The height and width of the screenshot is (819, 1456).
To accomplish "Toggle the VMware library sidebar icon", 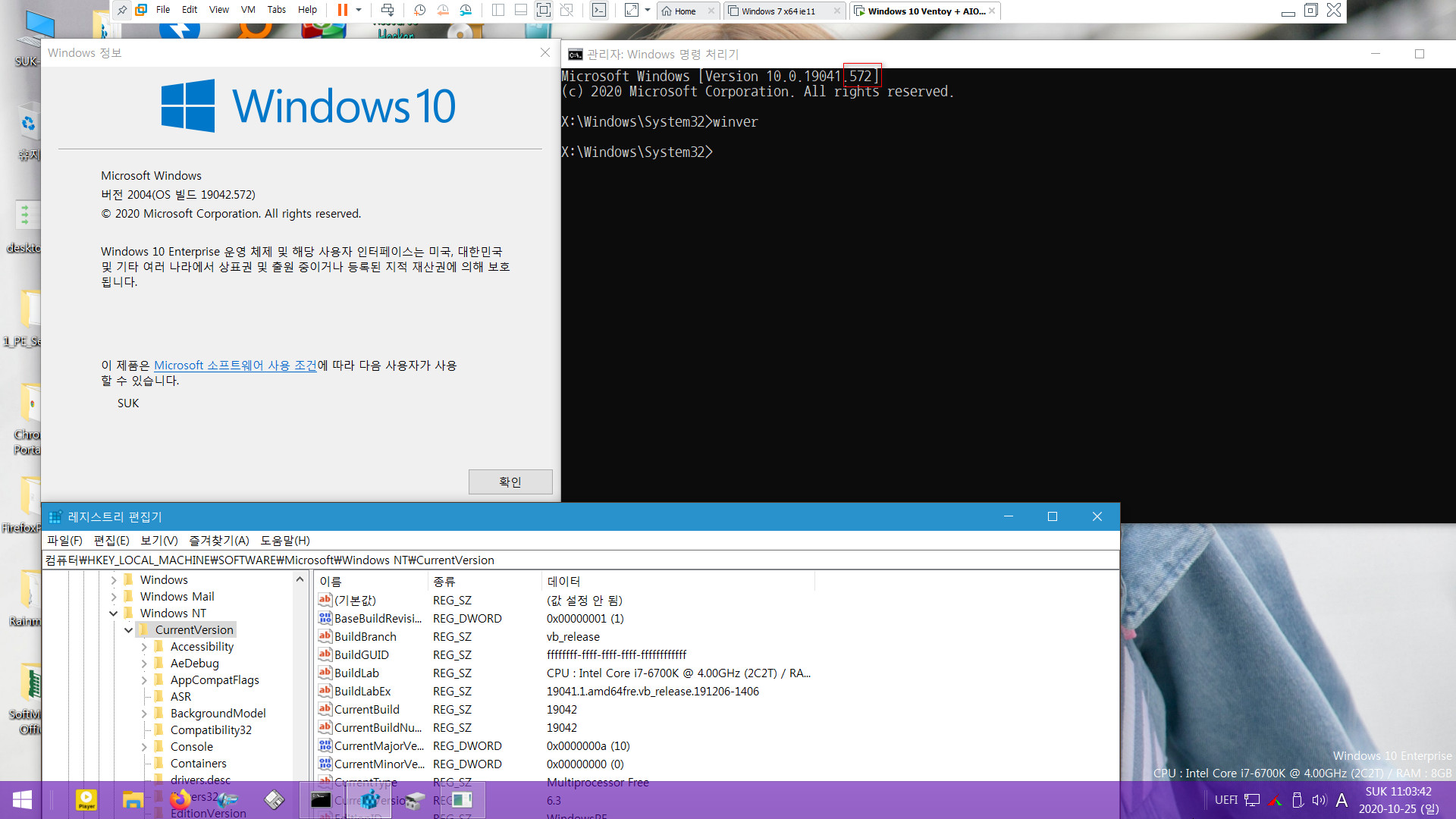I will (498, 10).
